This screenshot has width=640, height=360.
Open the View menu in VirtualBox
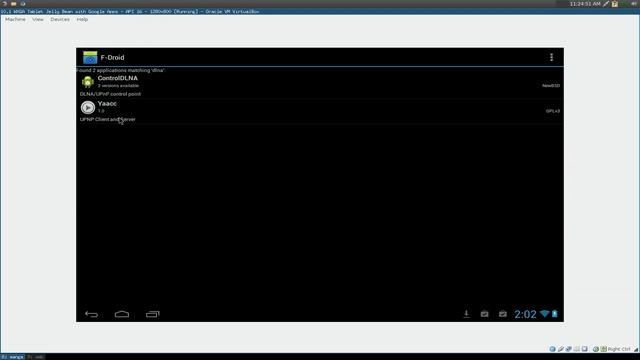[x=38, y=19]
